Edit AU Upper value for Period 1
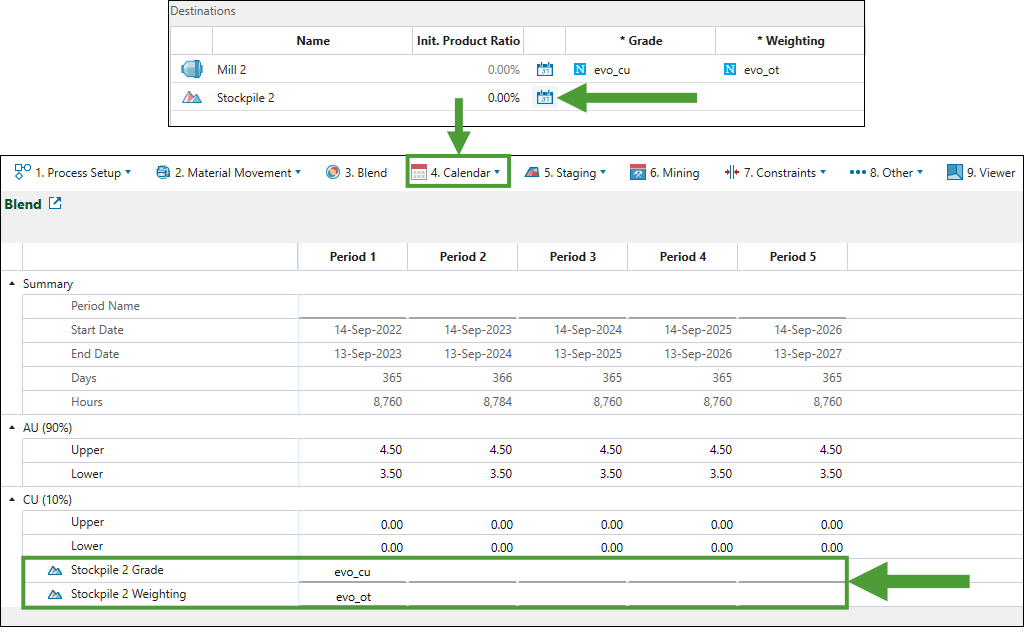 click(x=353, y=450)
